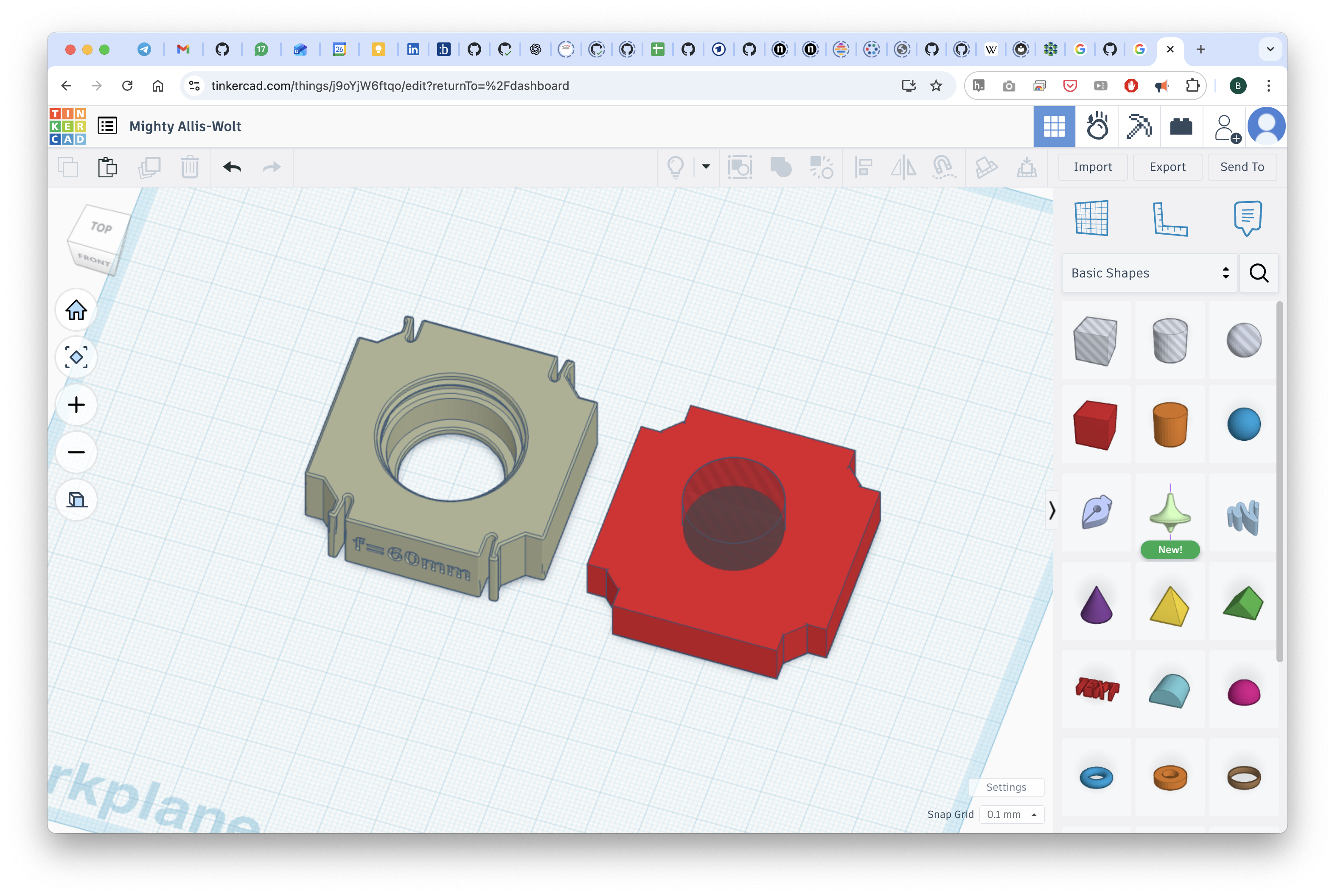Screen dimensions: 1335x896
Task: Click Fit all in view icon
Action: click(x=76, y=358)
